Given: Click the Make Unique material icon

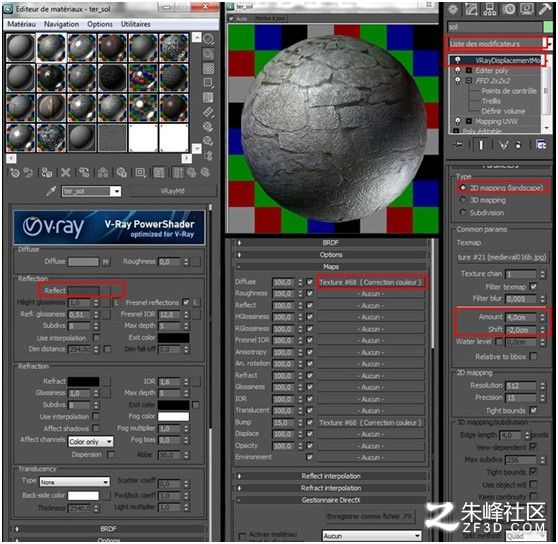Looking at the screenshot, I should pyautogui.click(x=103, y=173).
